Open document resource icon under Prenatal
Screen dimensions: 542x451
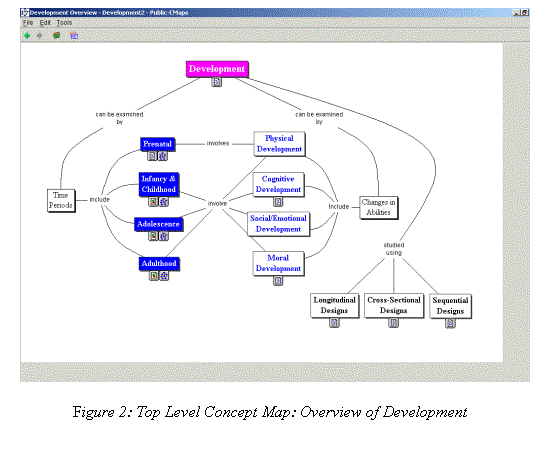click(x=152, y=156)
